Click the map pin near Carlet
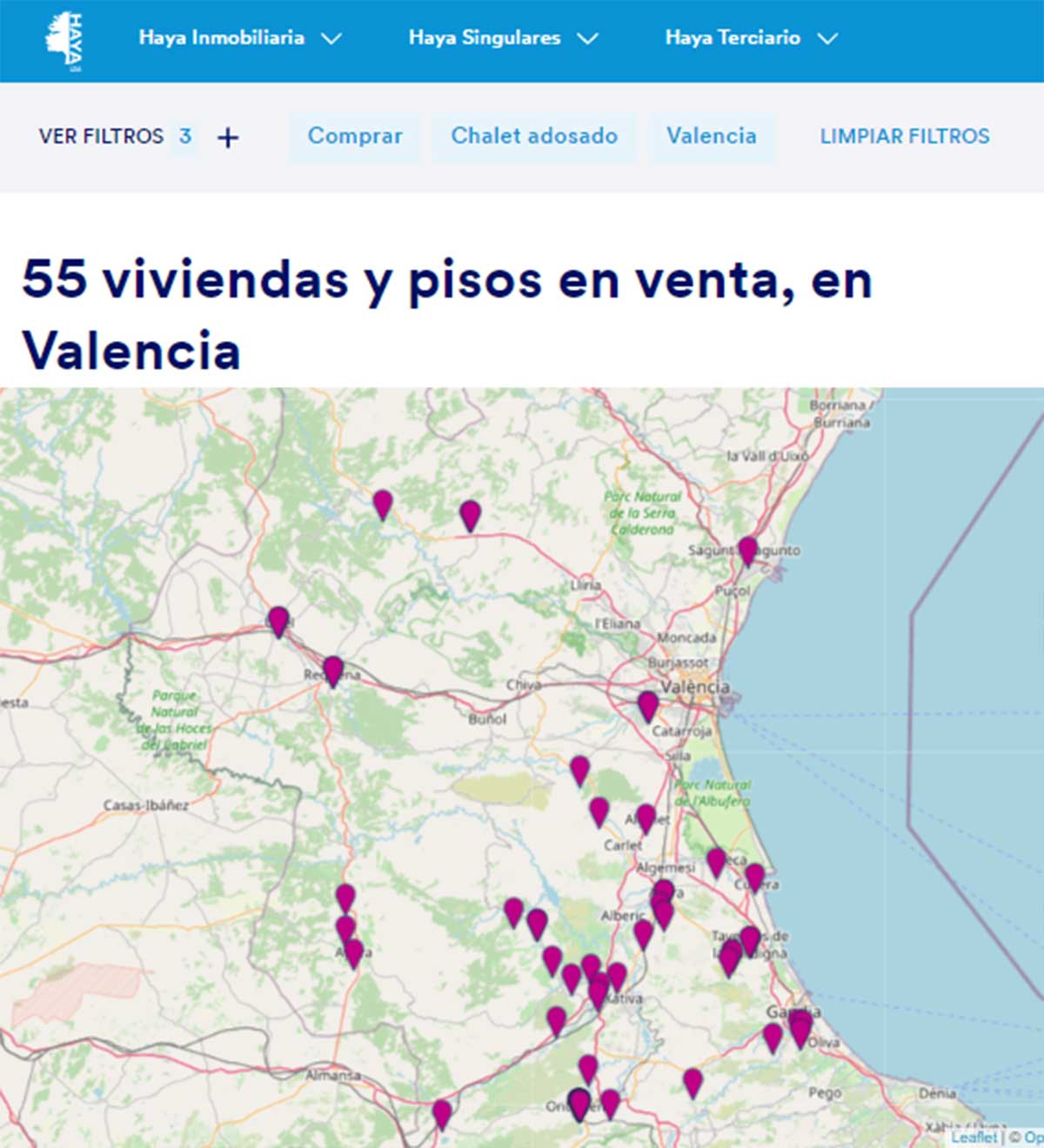1044x1148 pixels. point(599,811)
